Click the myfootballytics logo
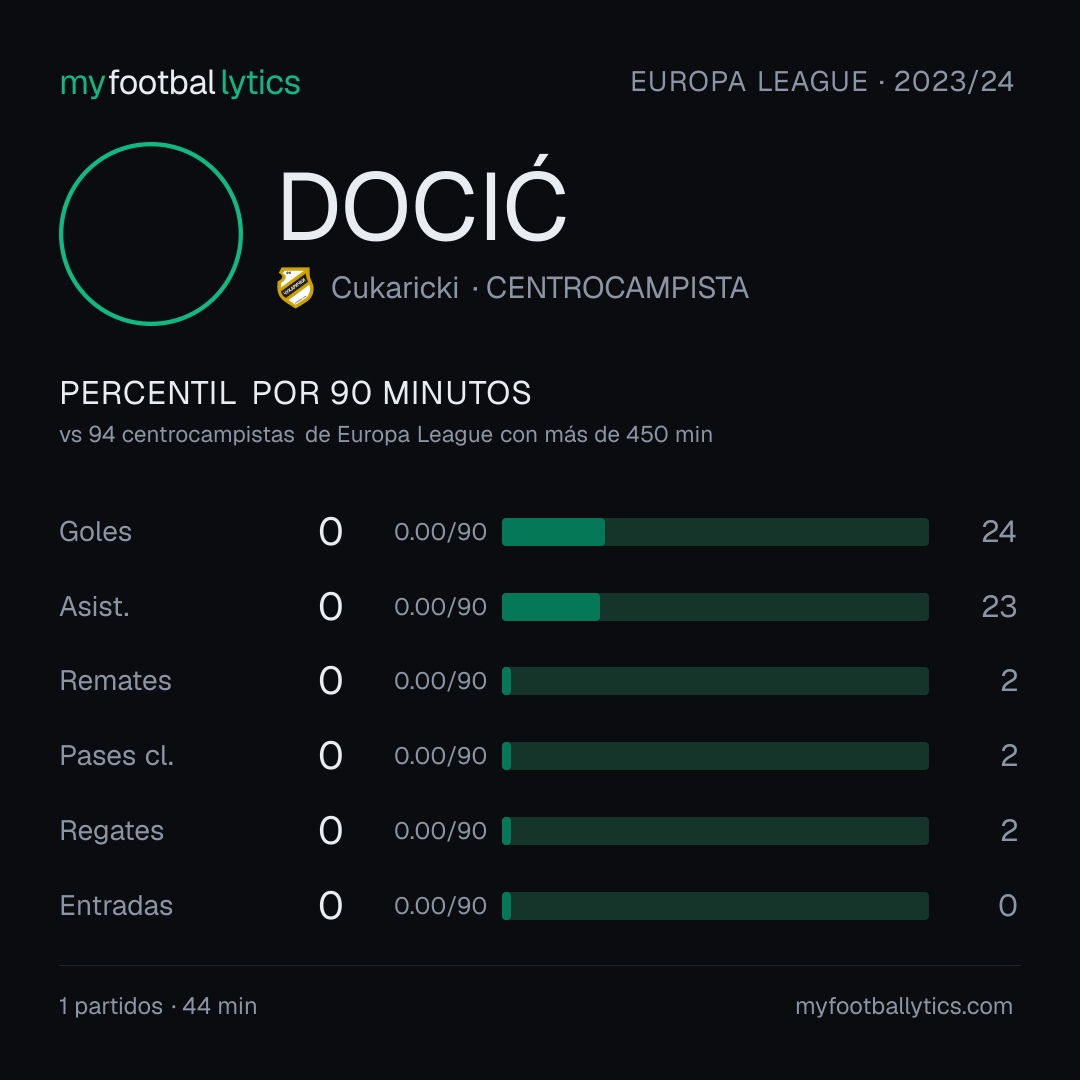Screen dimensions: 1080x1080 click(x=180, y=83)
